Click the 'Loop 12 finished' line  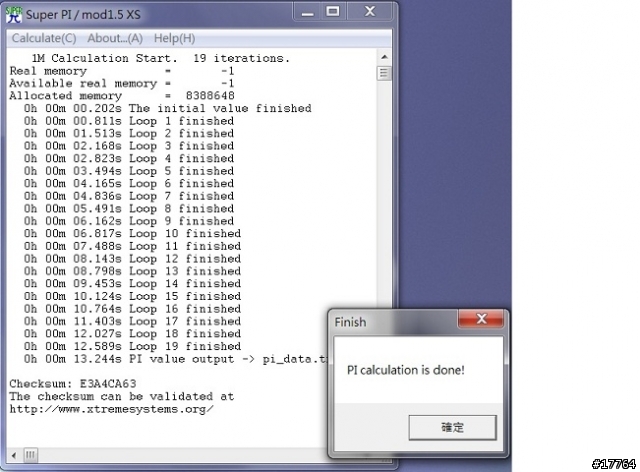click(132, 259)
